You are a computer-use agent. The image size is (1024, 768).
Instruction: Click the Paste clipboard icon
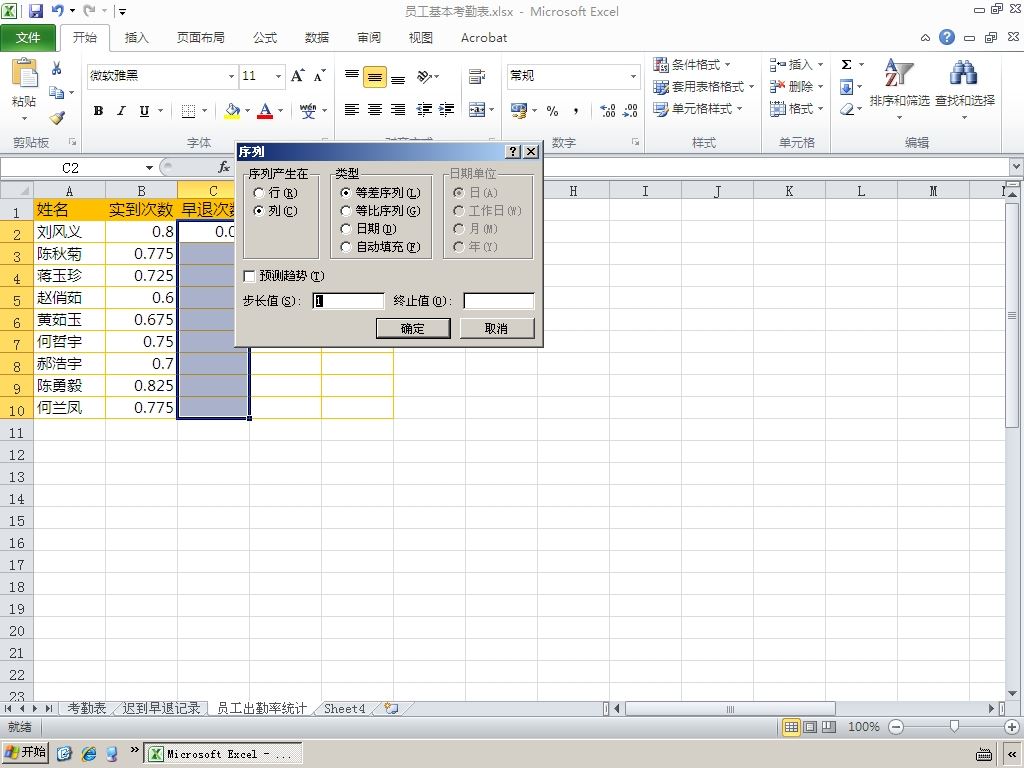[25, 74]
